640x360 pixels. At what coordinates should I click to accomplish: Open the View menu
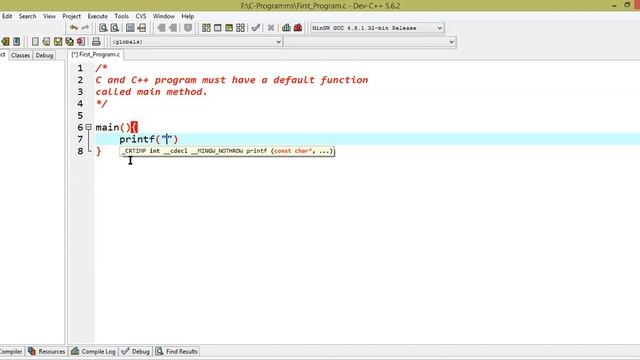pyautogui.click(x=49, y=16)
